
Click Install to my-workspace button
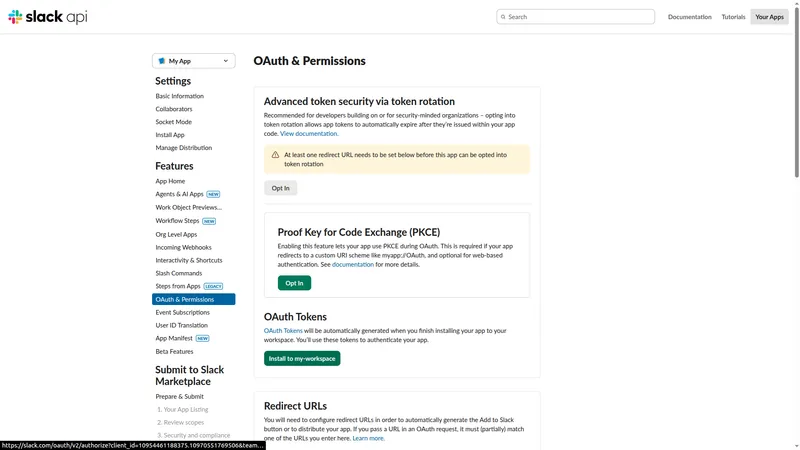tap(302, 358)
